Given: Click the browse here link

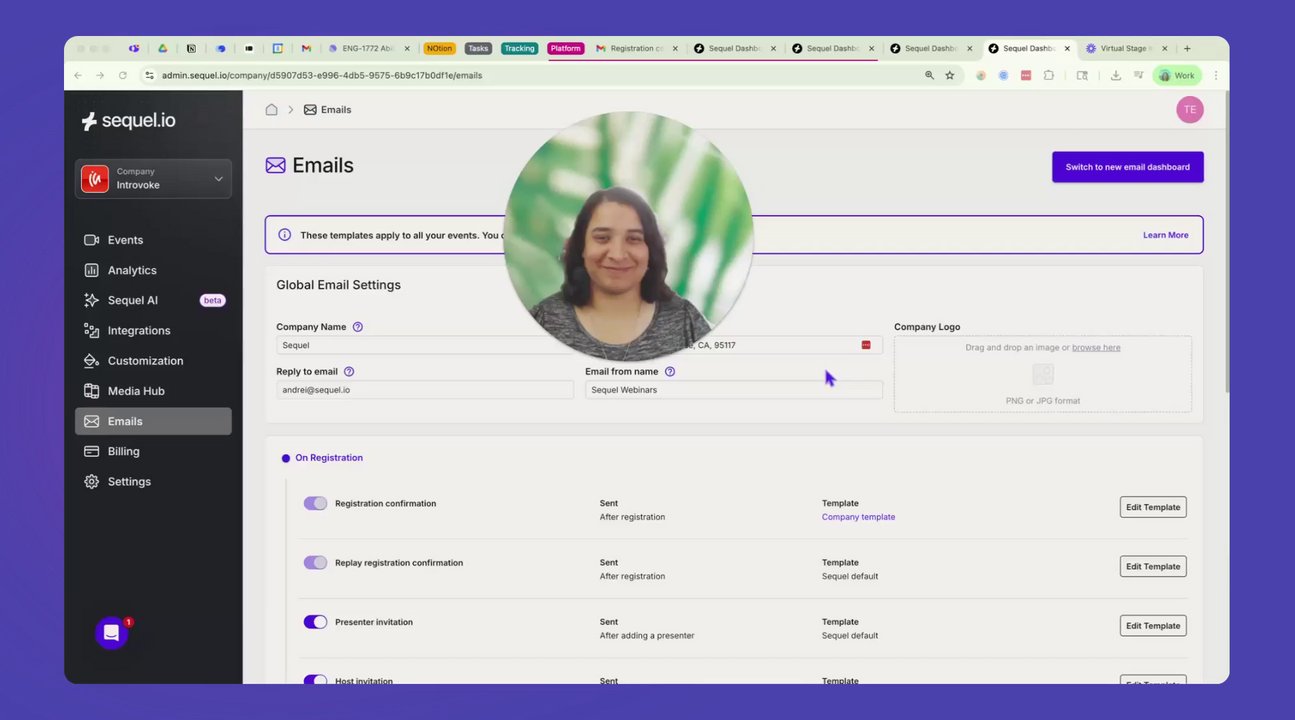Looking at the screenshot, I should click(x=1096, y=348).
